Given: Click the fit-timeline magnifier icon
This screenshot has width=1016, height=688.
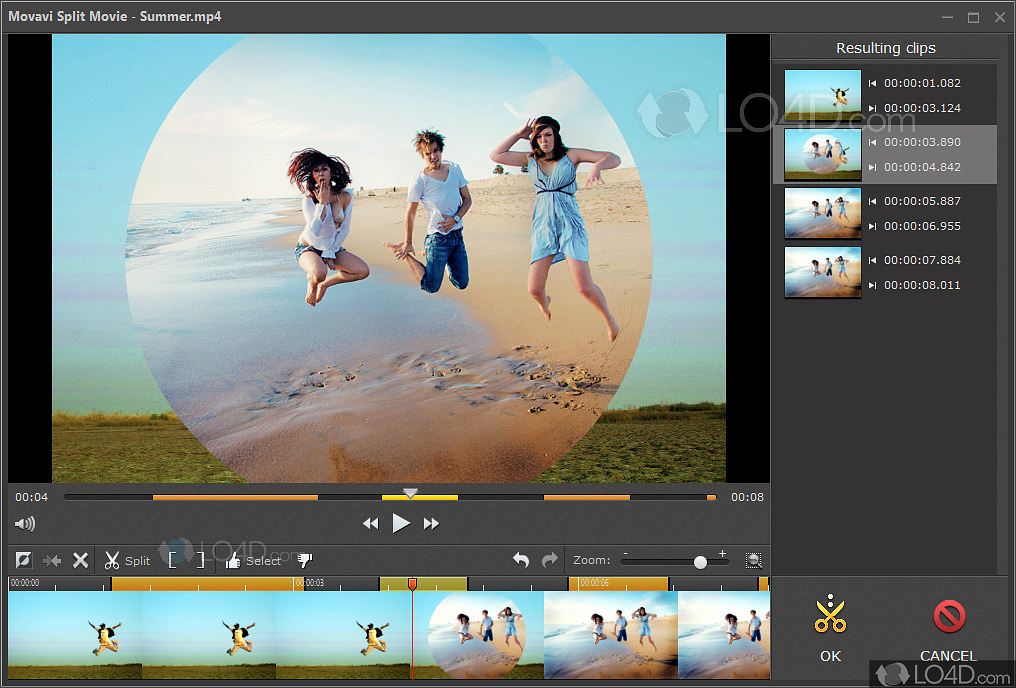Looking at the screenshot, I should pos(753,560).
